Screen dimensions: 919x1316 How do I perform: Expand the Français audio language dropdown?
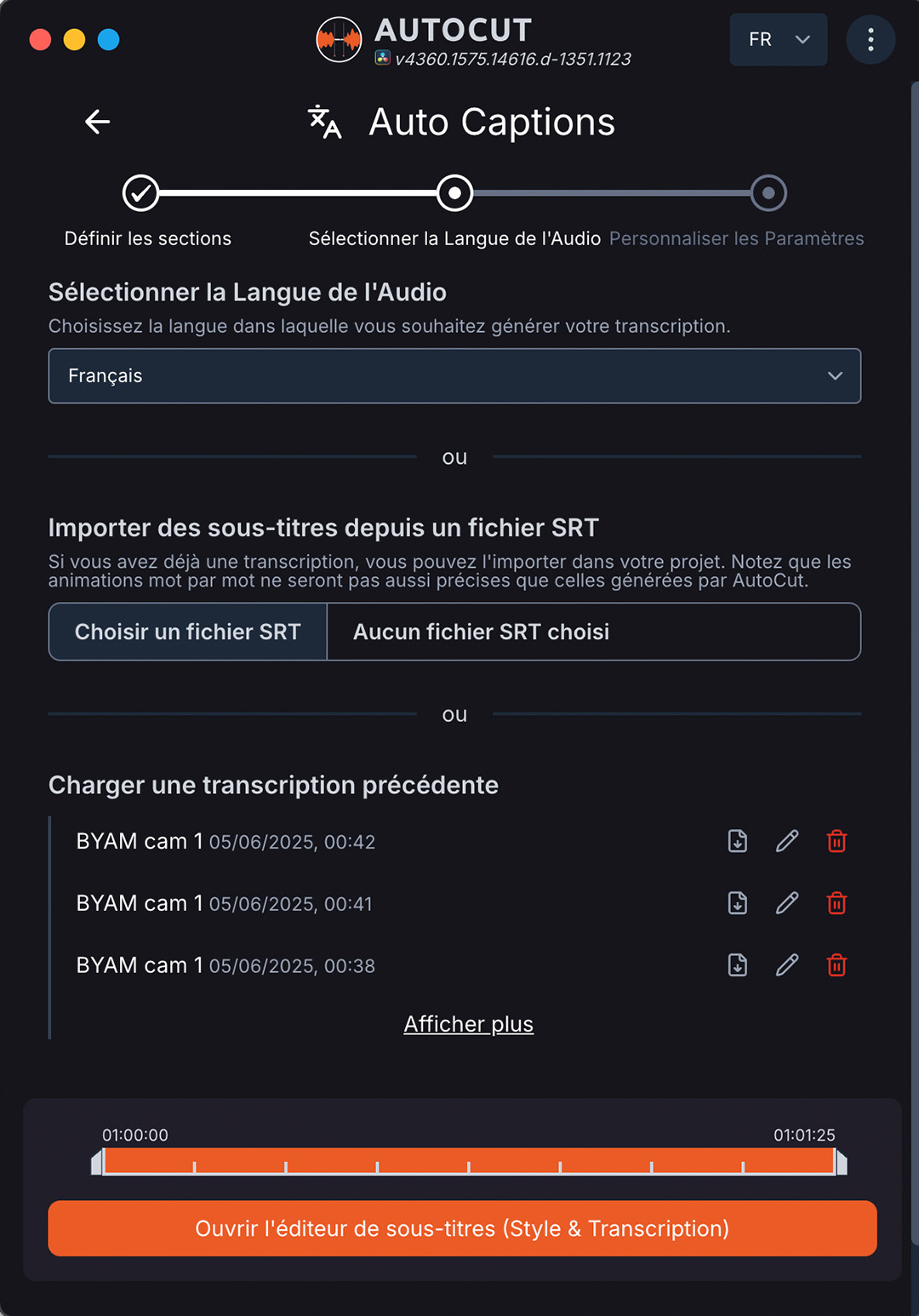pyautogui.click(x=454, y=376)
